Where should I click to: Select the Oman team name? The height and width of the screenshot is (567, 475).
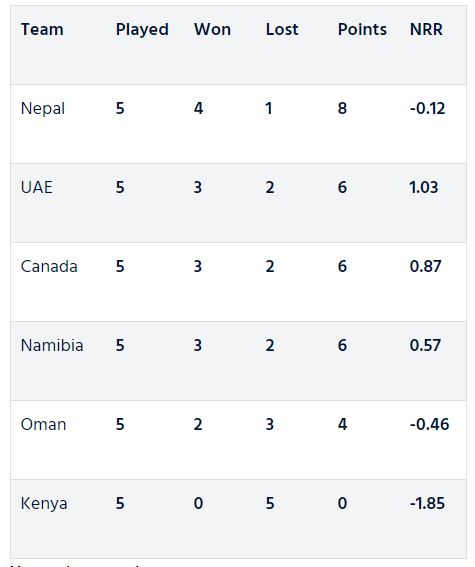pos(43,425)
